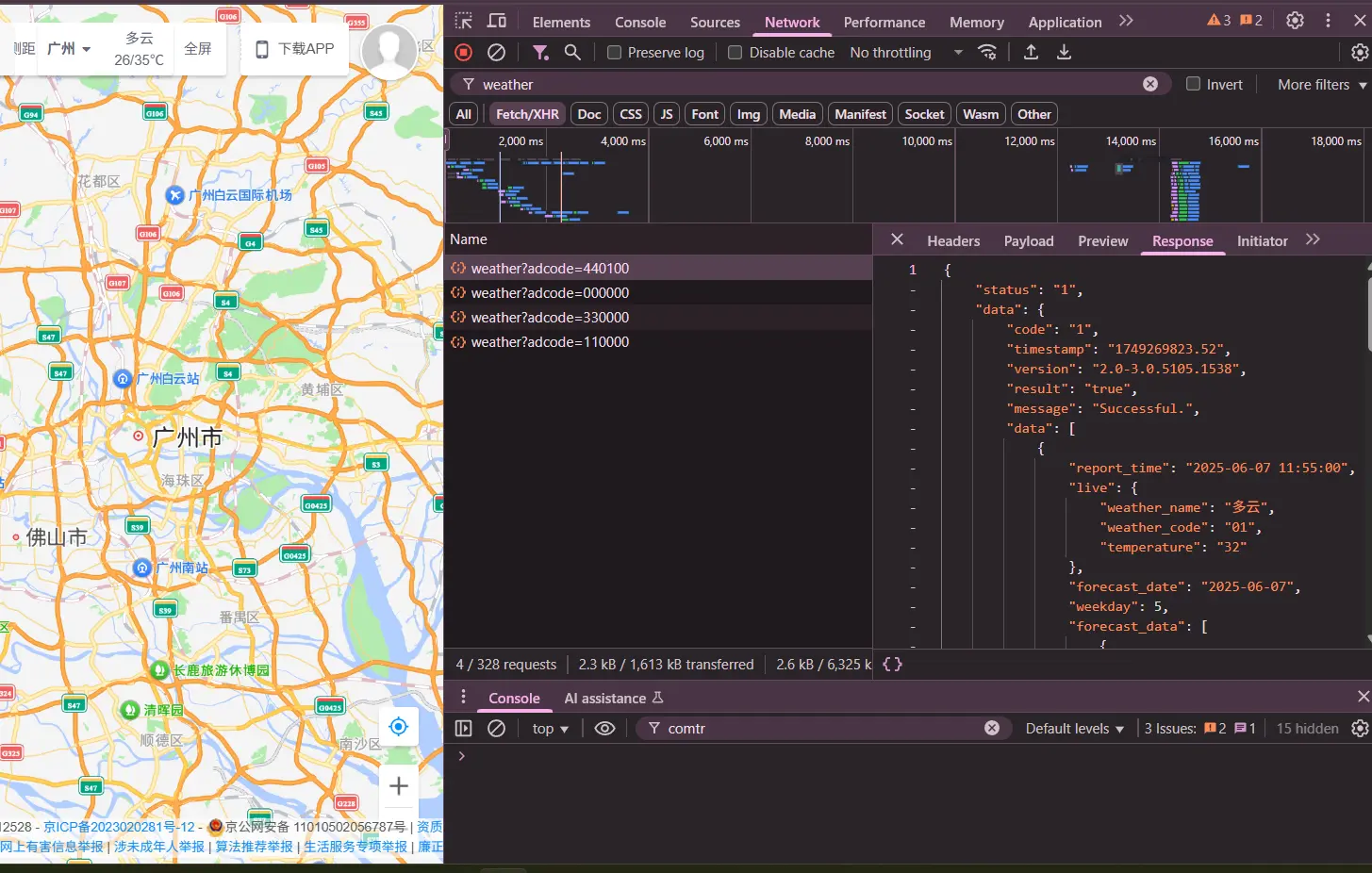1372x873 pixels.
Task: Open network conditions wifi icon
Action: click(x=987, y=53)
